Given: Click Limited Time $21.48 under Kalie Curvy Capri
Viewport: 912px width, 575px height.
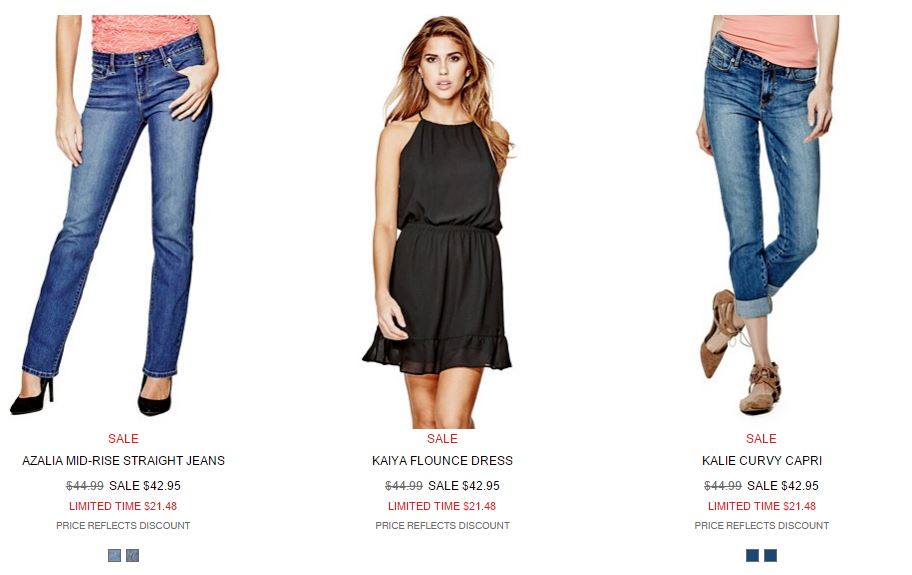Looking at the screenshot, I should pos(761,506).
